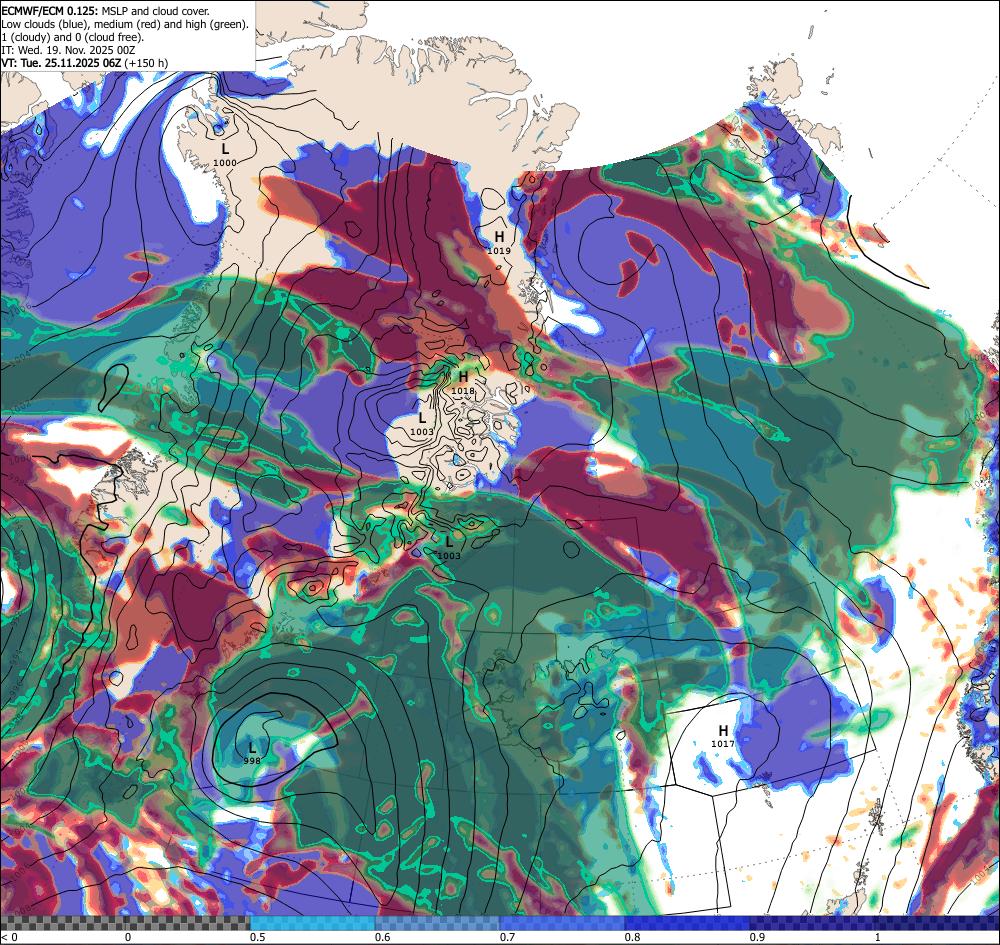Click the '0.5' color scale label
Screen dimensions: 1000x945
[258, 937]
